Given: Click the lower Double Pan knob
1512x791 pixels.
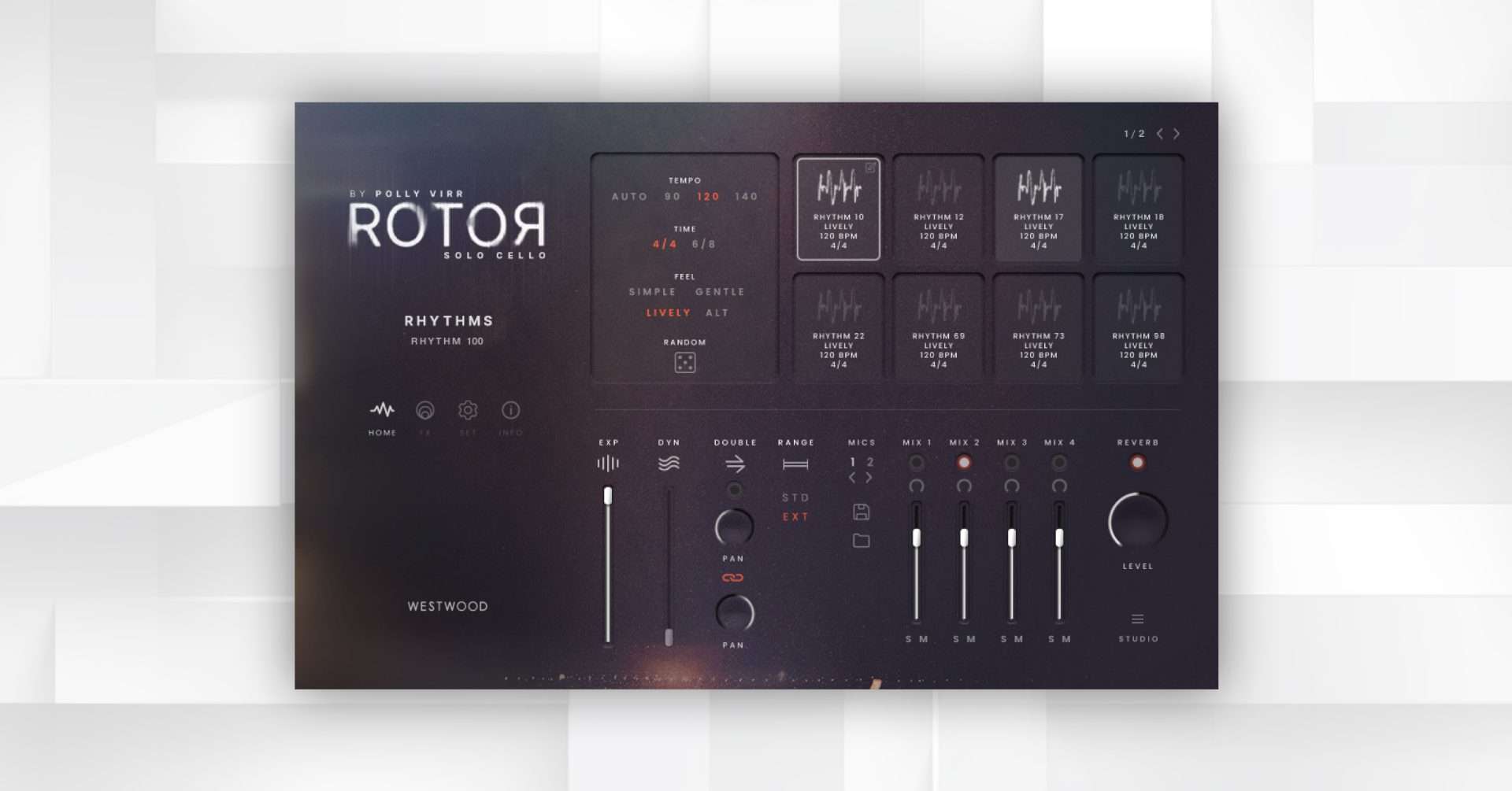Looking at the screenshot, I should coord(735,614).
